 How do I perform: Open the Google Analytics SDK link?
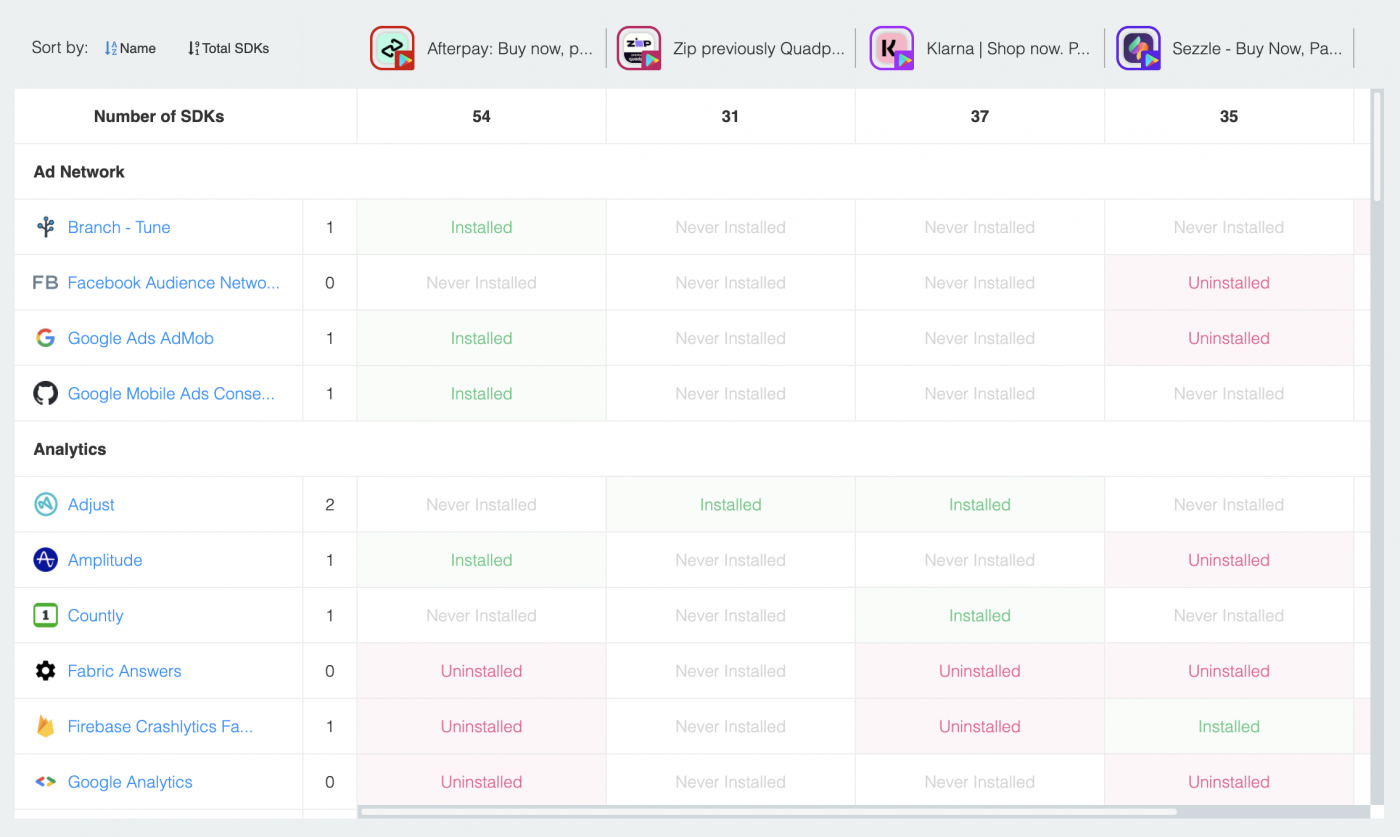coord(130,782)
